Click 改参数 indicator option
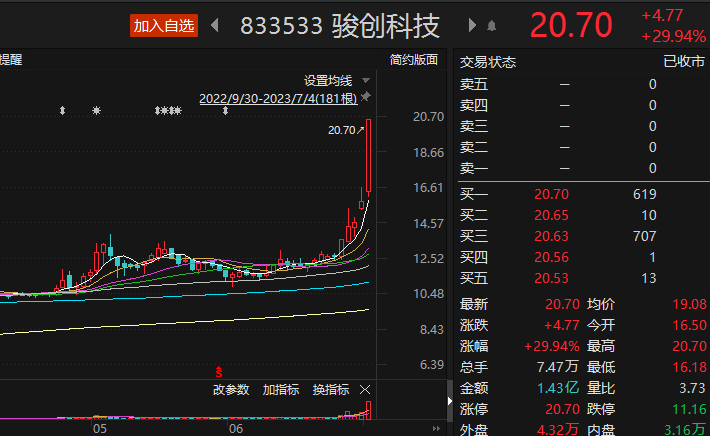This screenshot has height=436, width=710. pyautogui.click(x=231, y=390)
